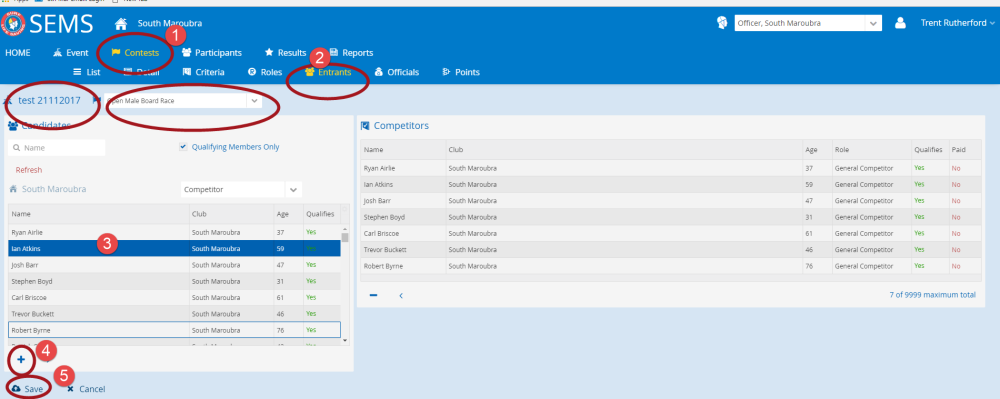Click the Officials icon
1000x399 pixels.
click(x=379, y=72)
